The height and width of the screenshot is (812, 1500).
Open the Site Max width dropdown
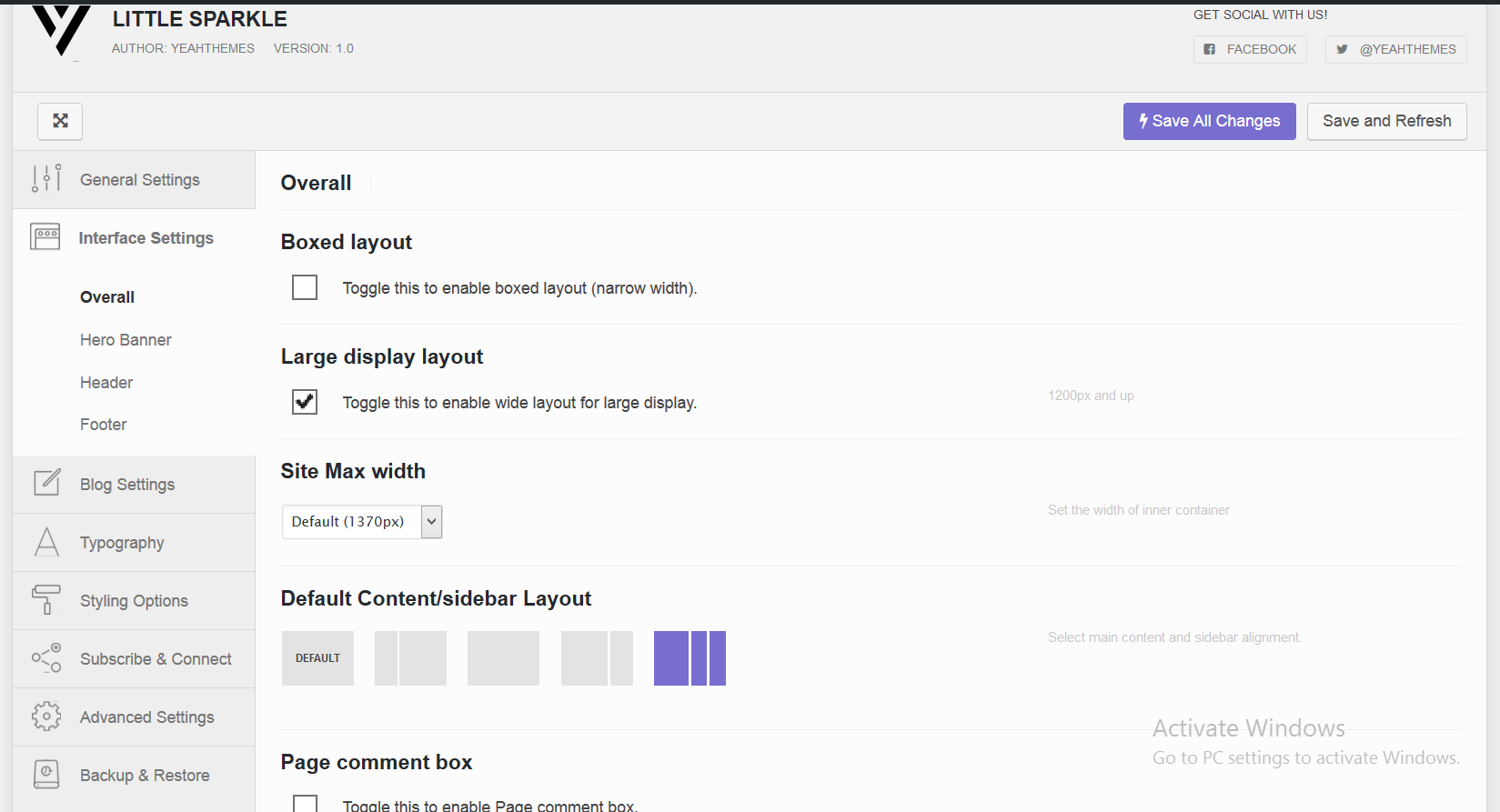point(362,522)
